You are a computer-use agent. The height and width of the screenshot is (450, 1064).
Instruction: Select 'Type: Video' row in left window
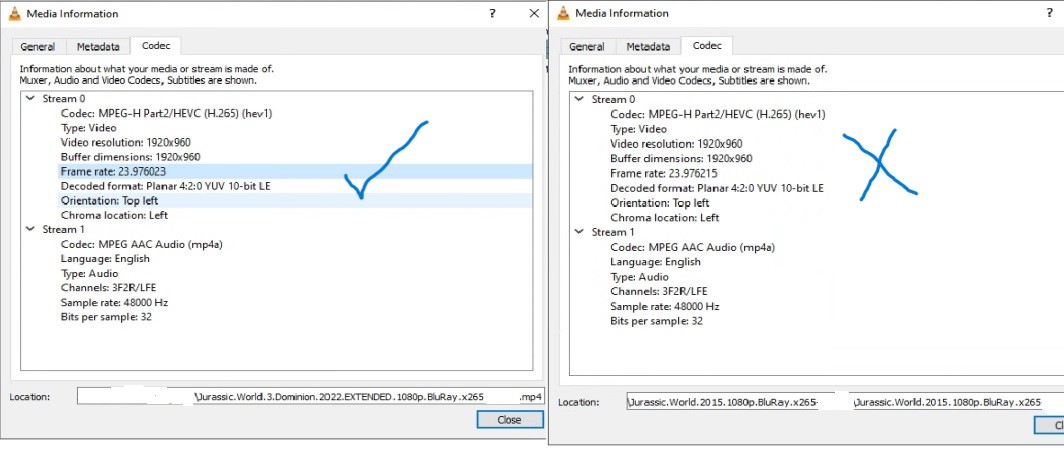[x=88, y=128]
